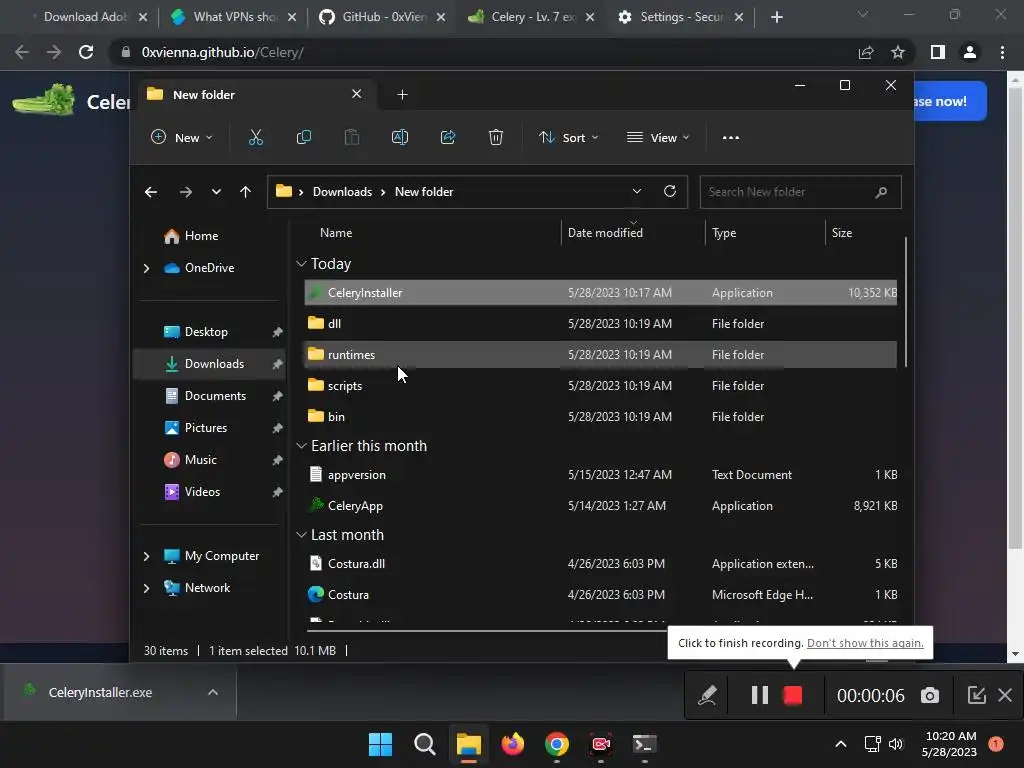Viewport: 1024px width, 768px height.
Task: Select the scripts folder row
Action: coord(601,386)
